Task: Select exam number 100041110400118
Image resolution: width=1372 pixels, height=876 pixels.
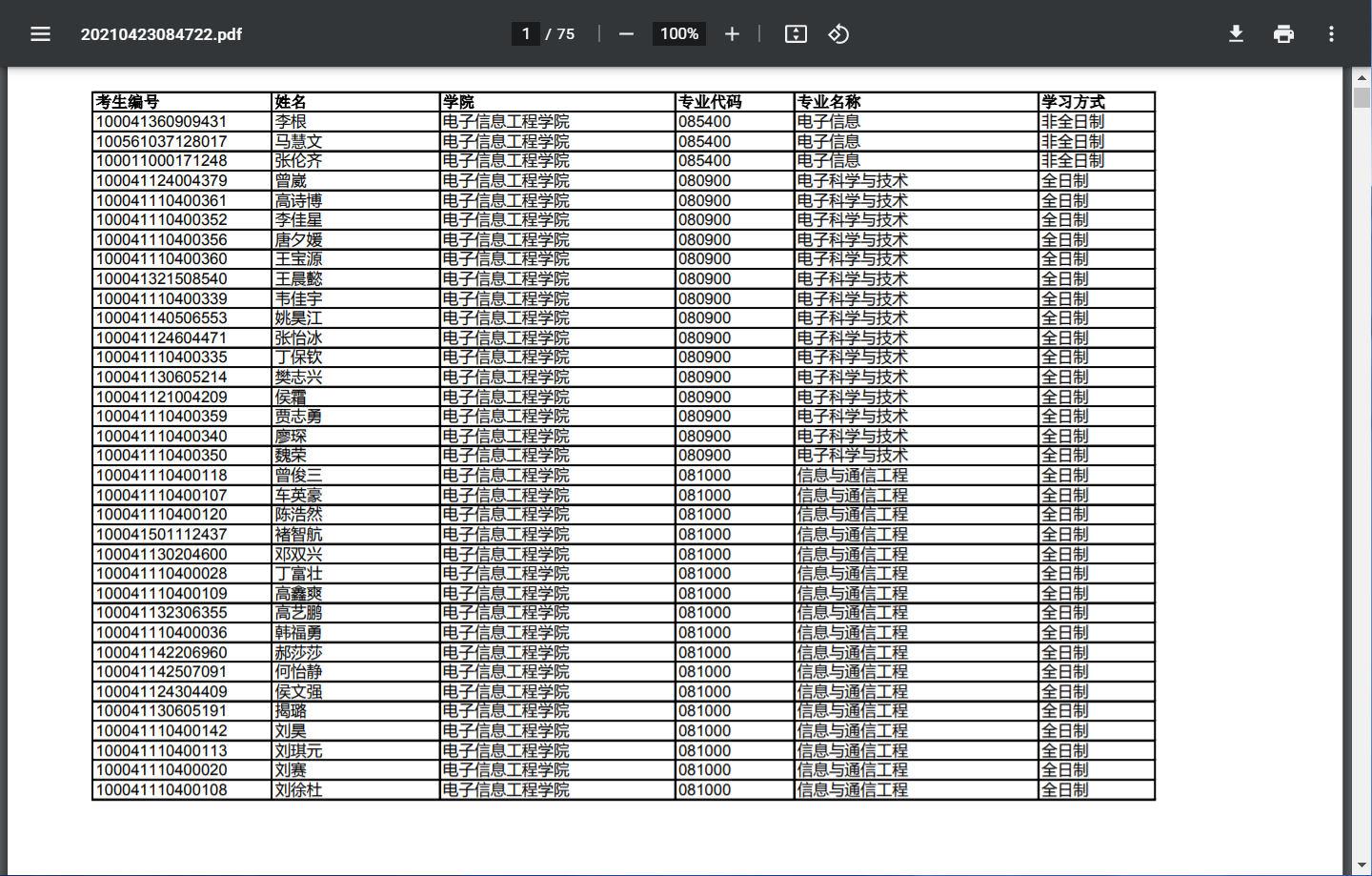Action: click(162, 476)
